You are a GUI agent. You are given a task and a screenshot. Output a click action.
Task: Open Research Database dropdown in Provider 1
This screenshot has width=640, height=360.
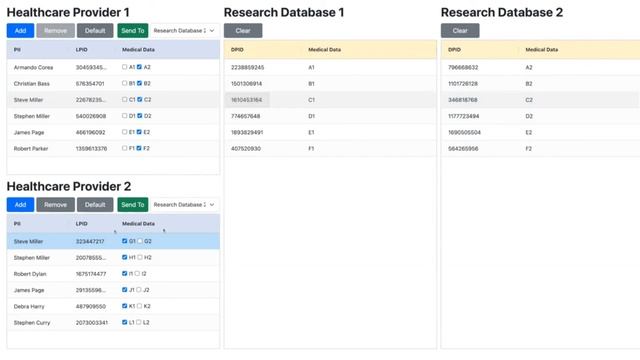pos(184,31)
